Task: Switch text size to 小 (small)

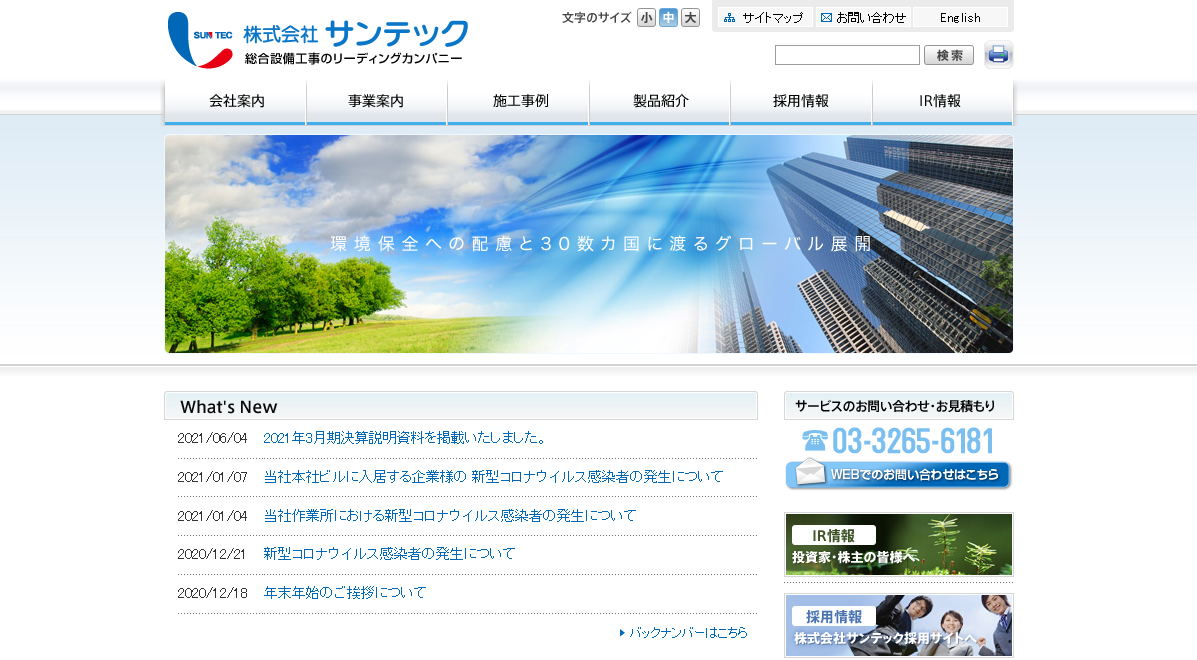Action: [645, 17]
